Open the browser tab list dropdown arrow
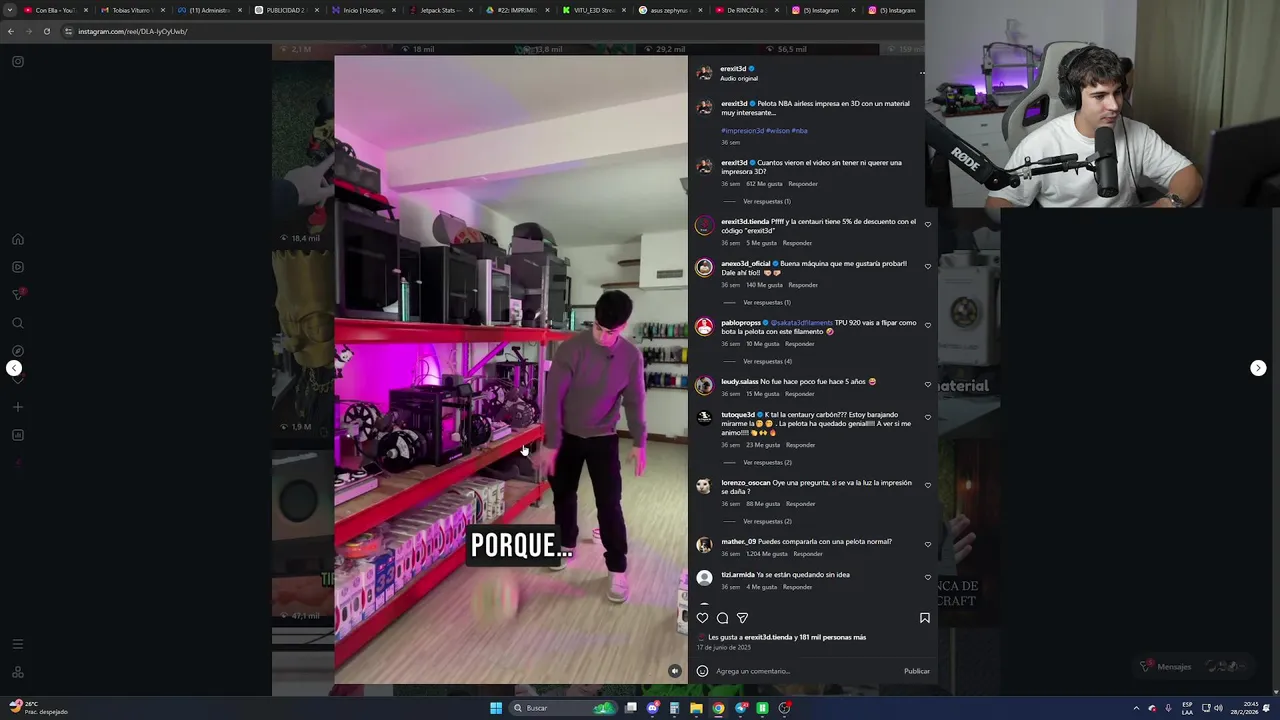Screen dimensions: 1280x720 click(x=10, y=10)
